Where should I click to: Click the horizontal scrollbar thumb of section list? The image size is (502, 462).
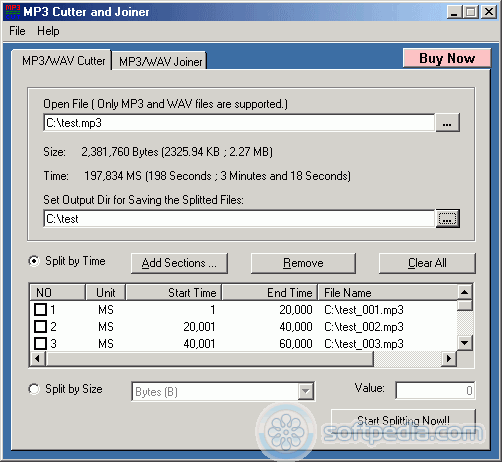[209, 359]
